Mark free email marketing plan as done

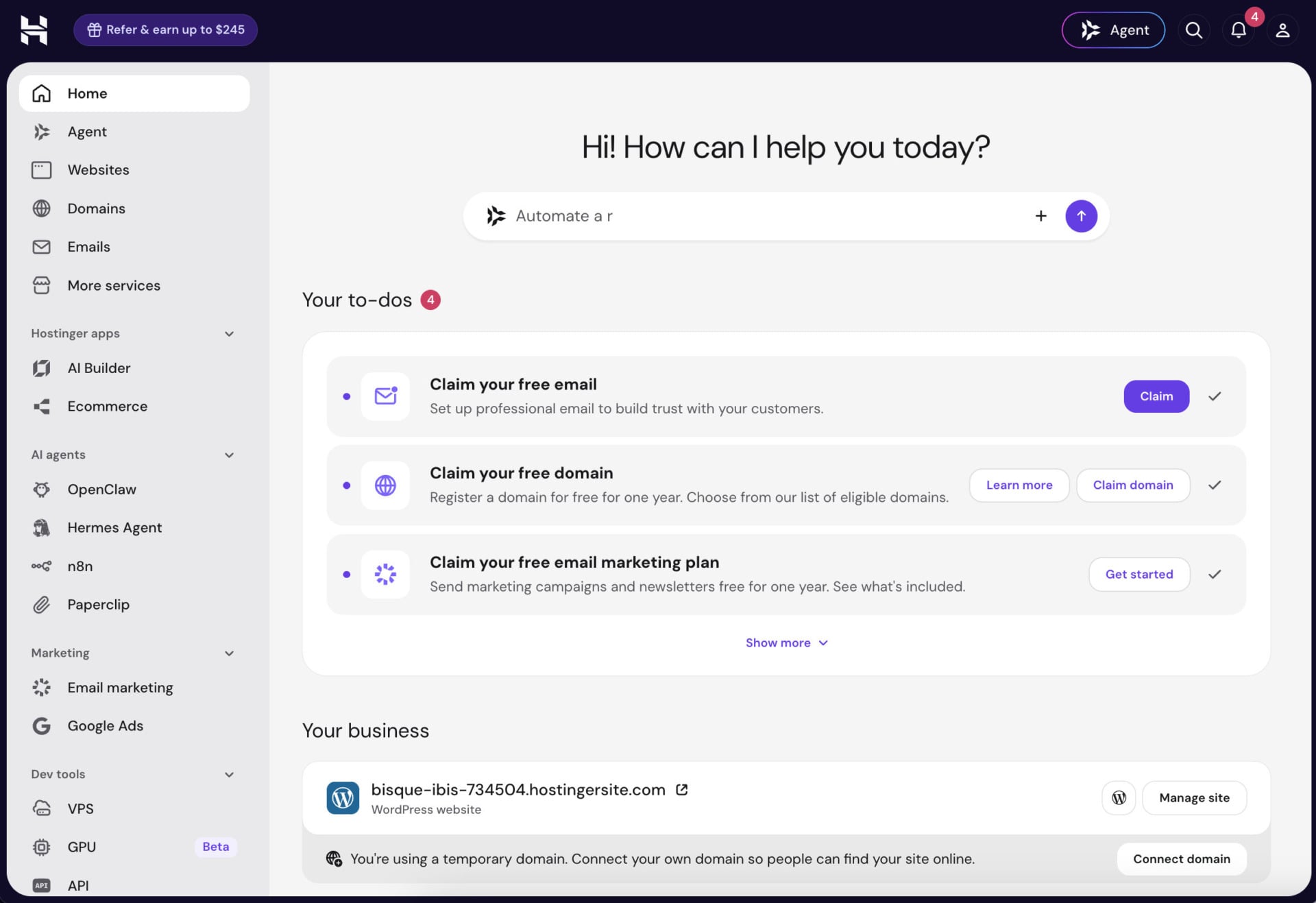pyautogui.click(x=1215, y=575)
